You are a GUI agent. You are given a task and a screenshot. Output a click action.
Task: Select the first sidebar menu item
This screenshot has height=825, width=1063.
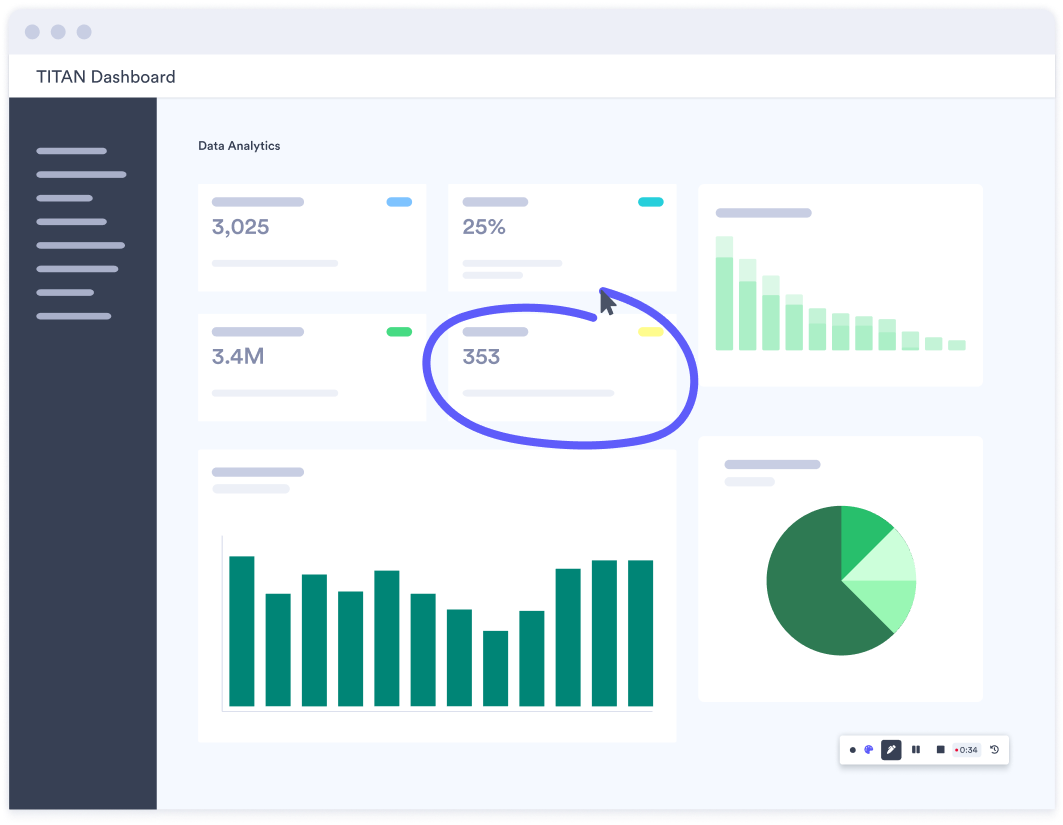71,151
